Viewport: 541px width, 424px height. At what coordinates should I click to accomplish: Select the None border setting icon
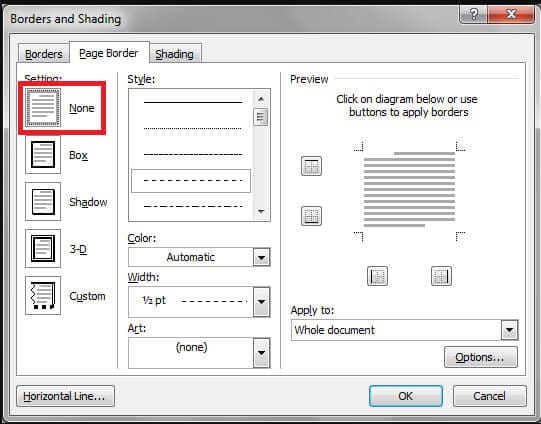[x=43, y=108]
